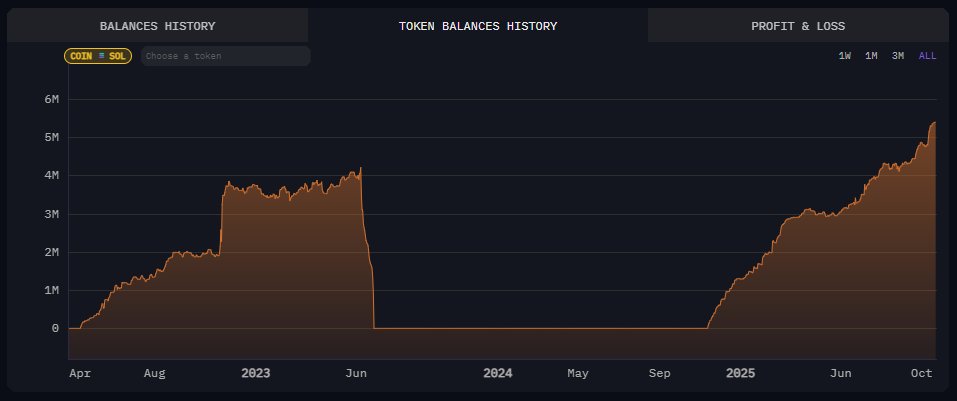Click the latest data point near Oct
Viewport: 957px width, 401px height.
(x=934, y=123)
